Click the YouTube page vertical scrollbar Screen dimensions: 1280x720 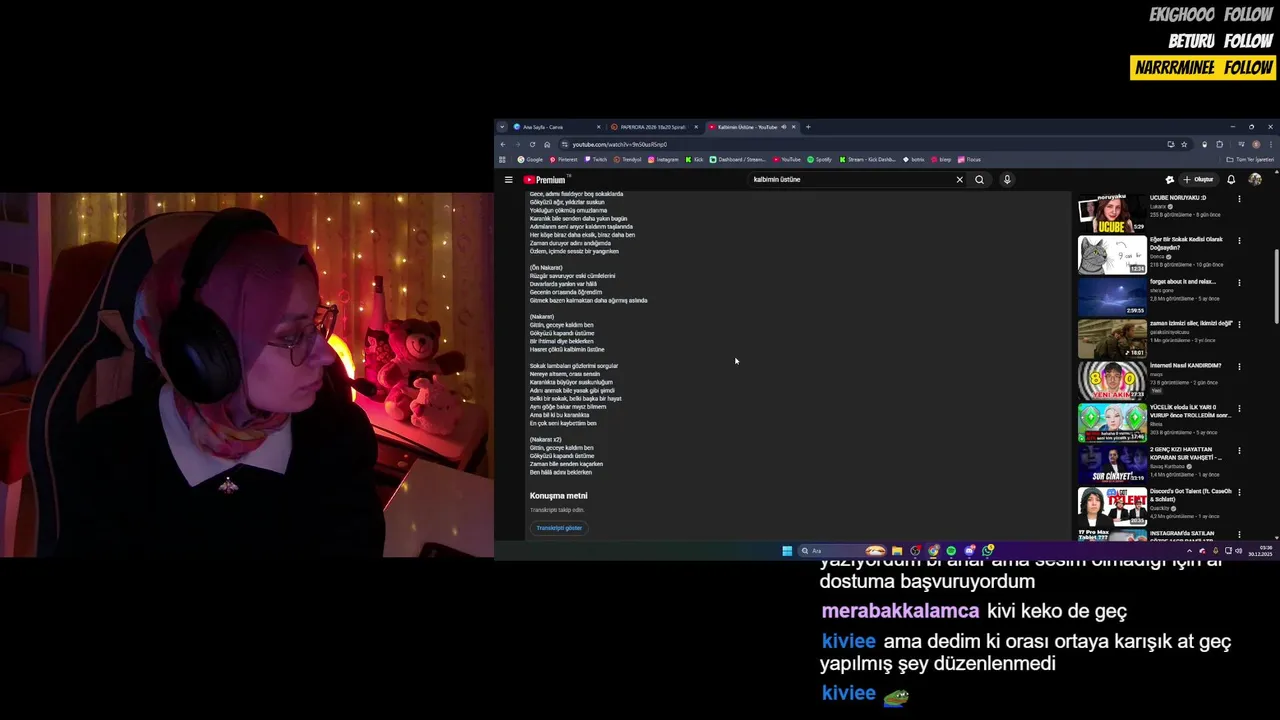1275,285
